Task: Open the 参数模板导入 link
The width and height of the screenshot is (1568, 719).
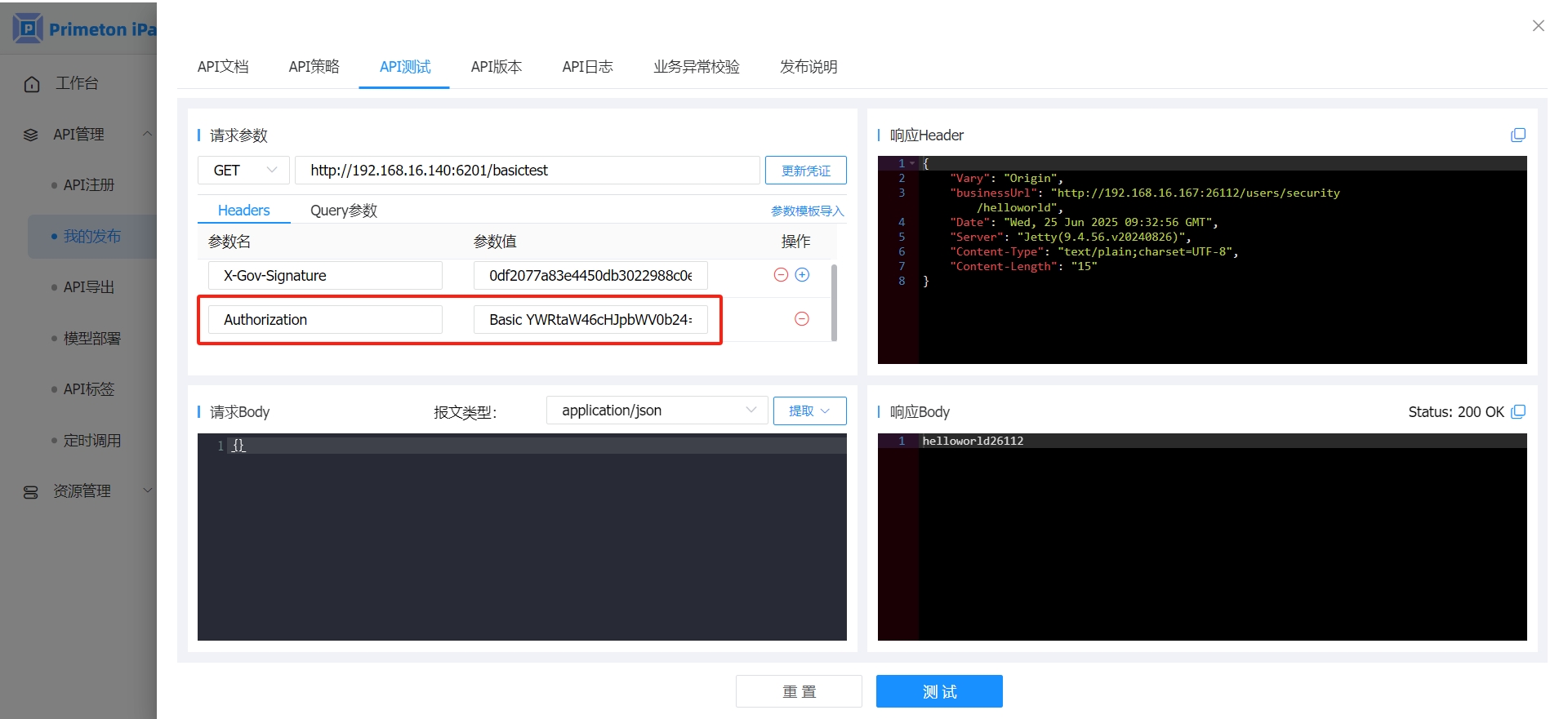Action: click(807, 211)
